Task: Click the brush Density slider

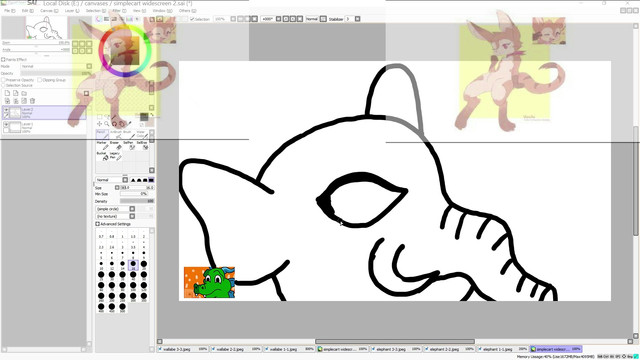Action: pyautogui.click(x=137, y=202)
